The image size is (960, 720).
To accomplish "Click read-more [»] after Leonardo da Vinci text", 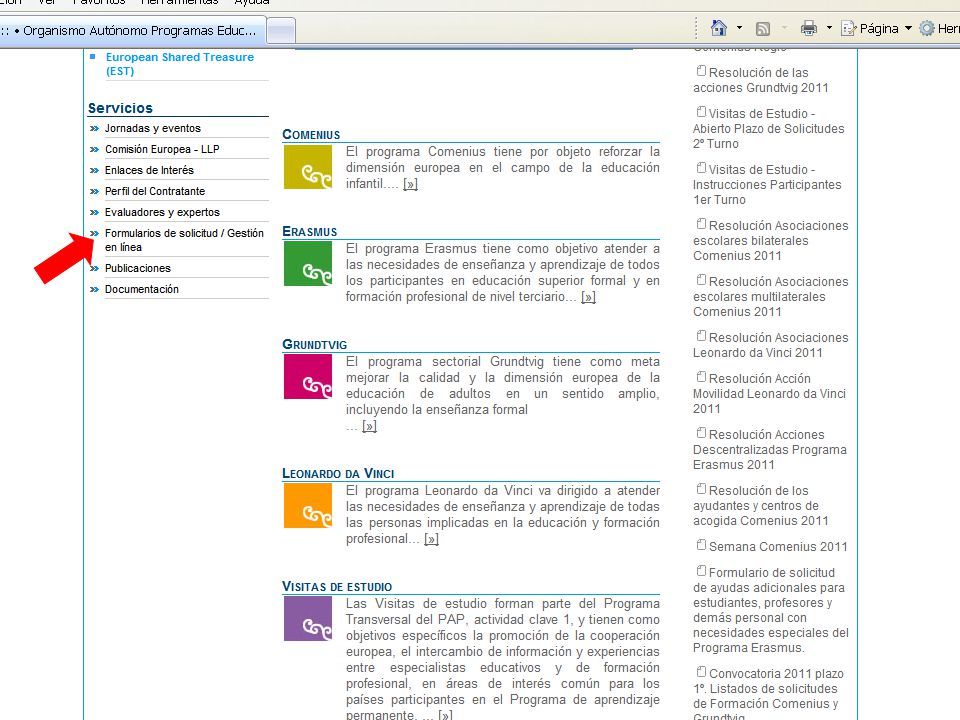I will pyautogui.click(x=432, y=539).
